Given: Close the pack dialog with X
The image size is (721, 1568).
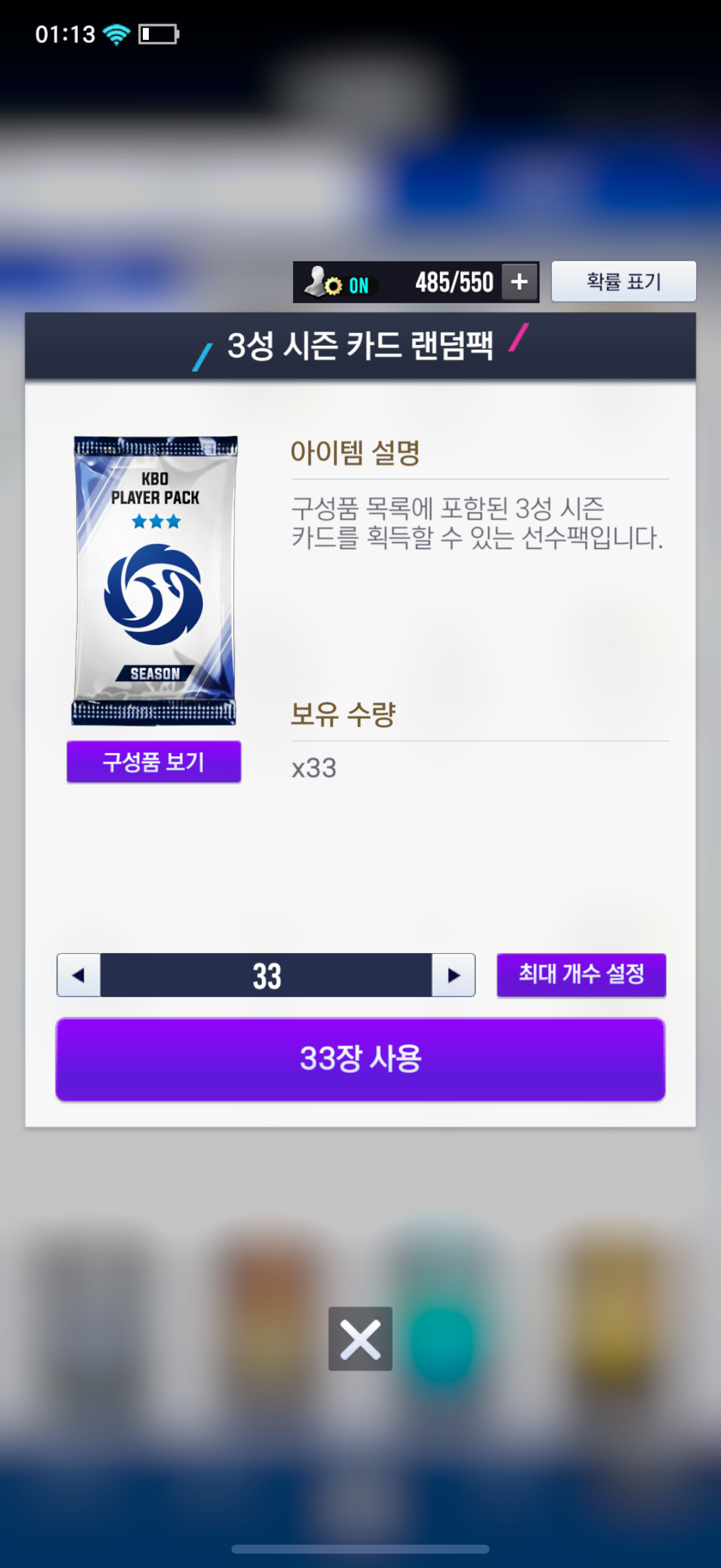Looking at the screenshot, I should pos(360,1338).
